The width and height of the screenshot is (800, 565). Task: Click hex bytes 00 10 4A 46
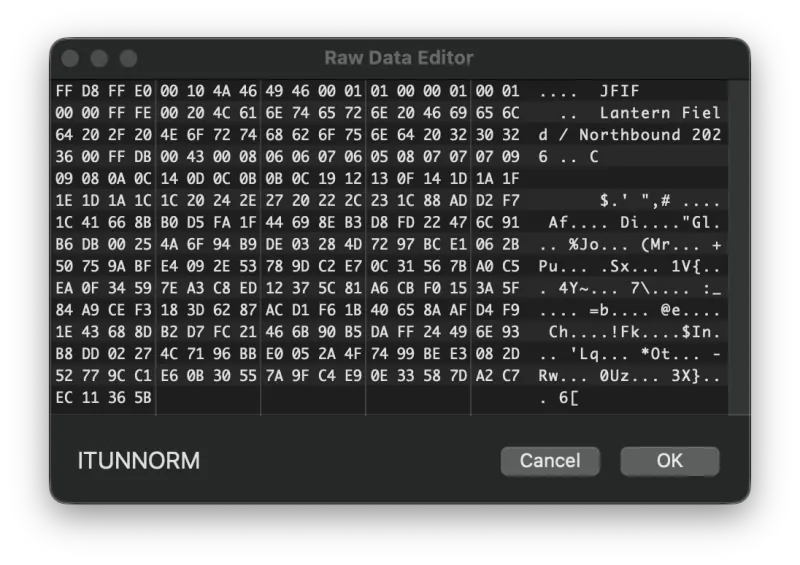pyautogui.click(x=208, y=91)
